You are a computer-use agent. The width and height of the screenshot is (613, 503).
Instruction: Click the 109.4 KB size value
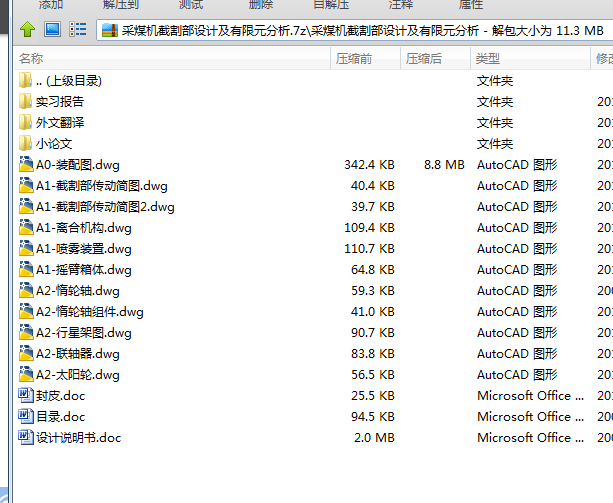click(369, 228)
